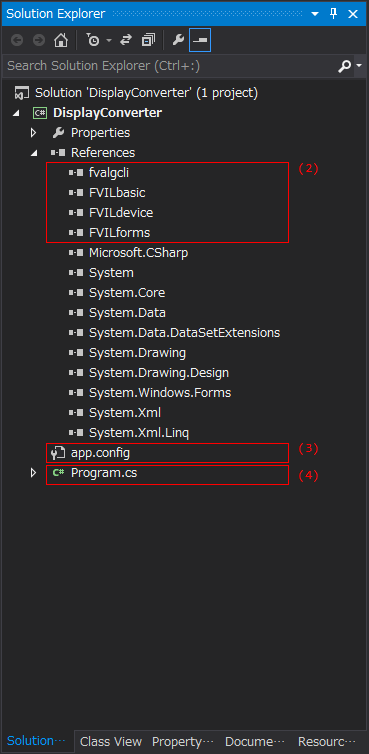Click the reference icon beside FVILbasic
369x754 pixels.
click(x=76, y=193)
